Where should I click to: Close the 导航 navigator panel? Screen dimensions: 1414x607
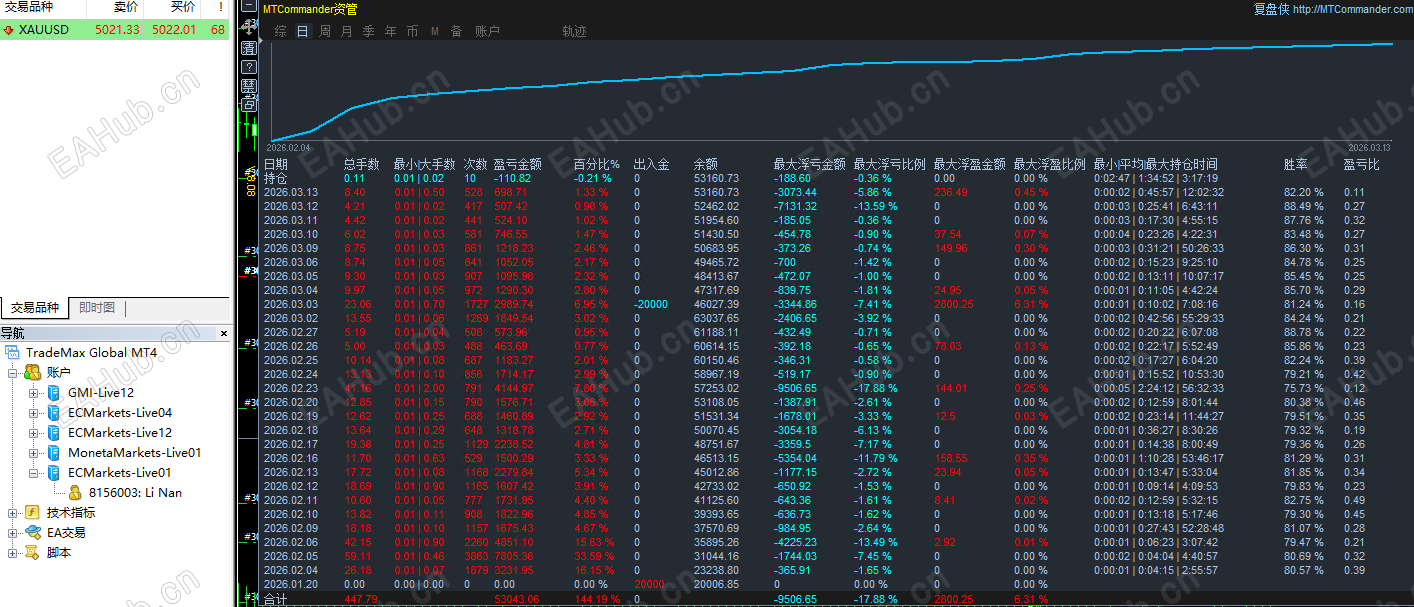223,334
